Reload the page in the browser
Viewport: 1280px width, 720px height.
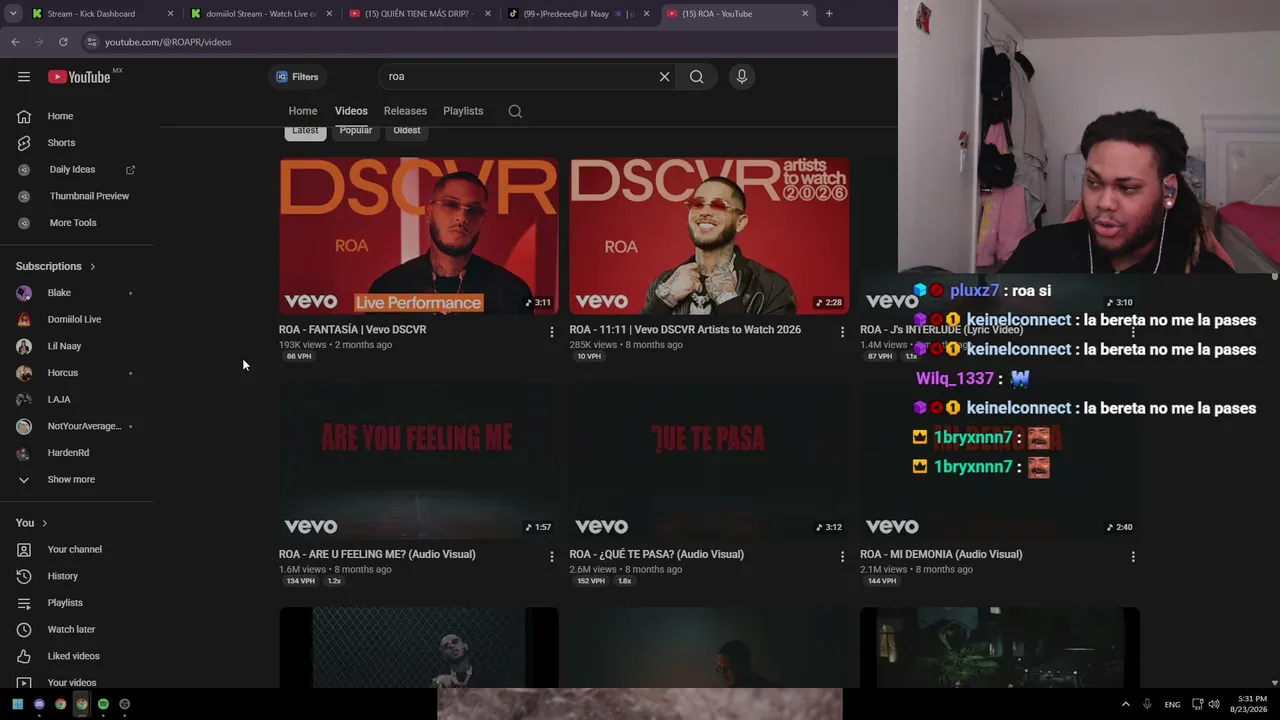tap(63, 42)
